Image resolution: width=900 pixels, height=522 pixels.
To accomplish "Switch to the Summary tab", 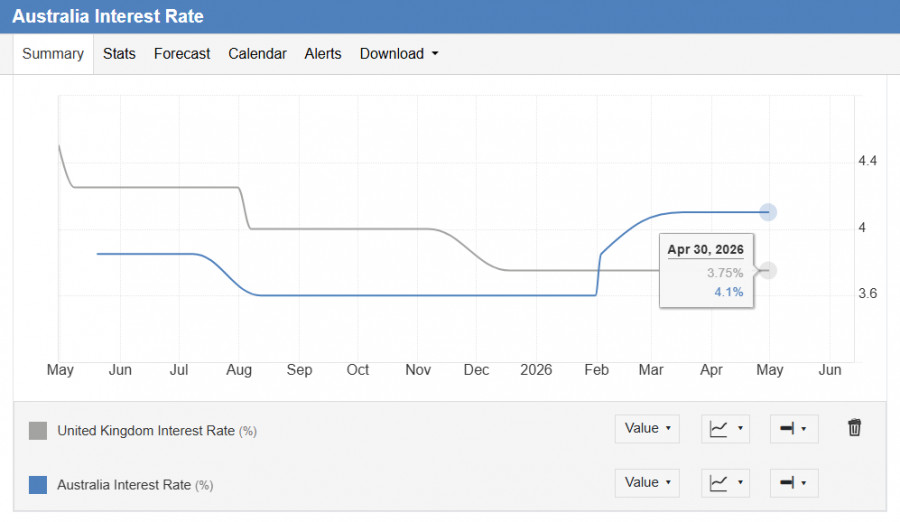I will [x=53, y=54].
